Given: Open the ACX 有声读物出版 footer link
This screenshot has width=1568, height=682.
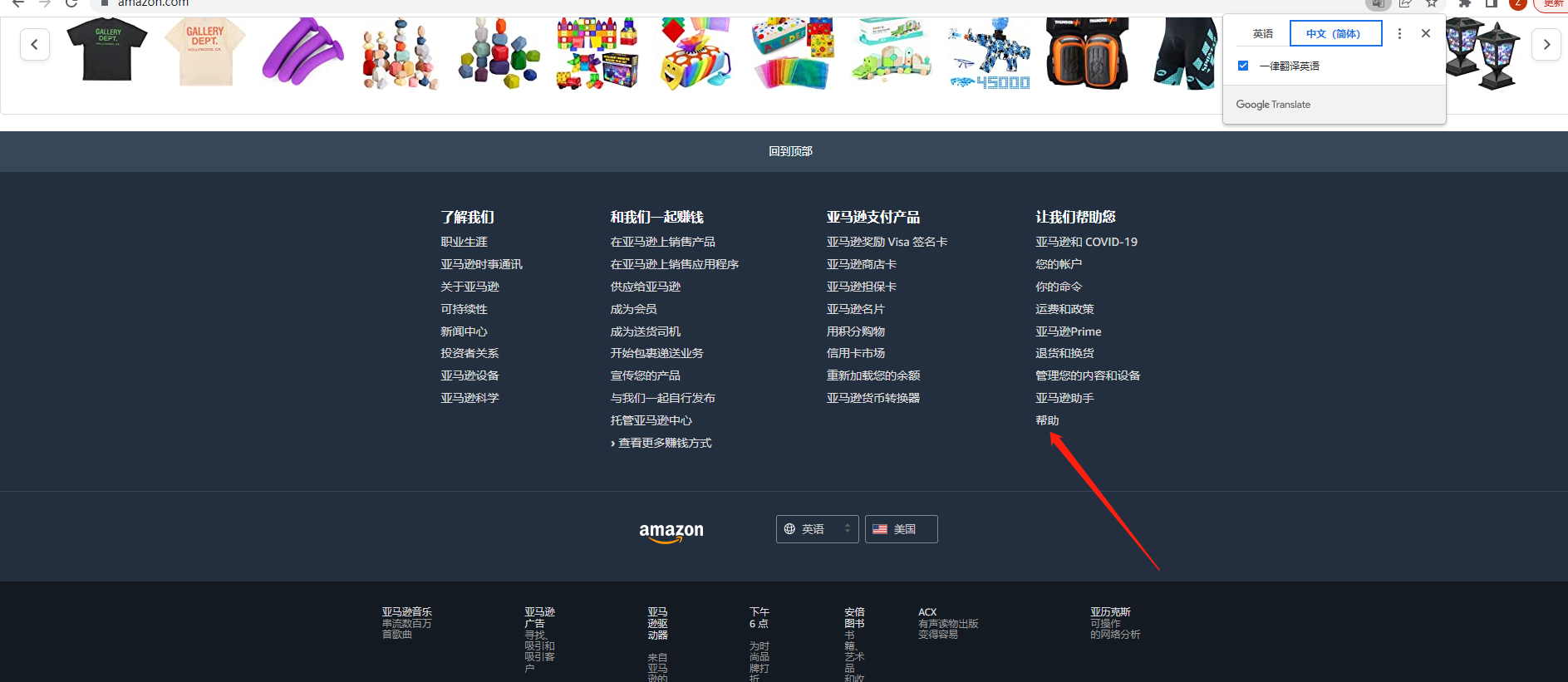Looking at the screenshot, I should (948, 623).
